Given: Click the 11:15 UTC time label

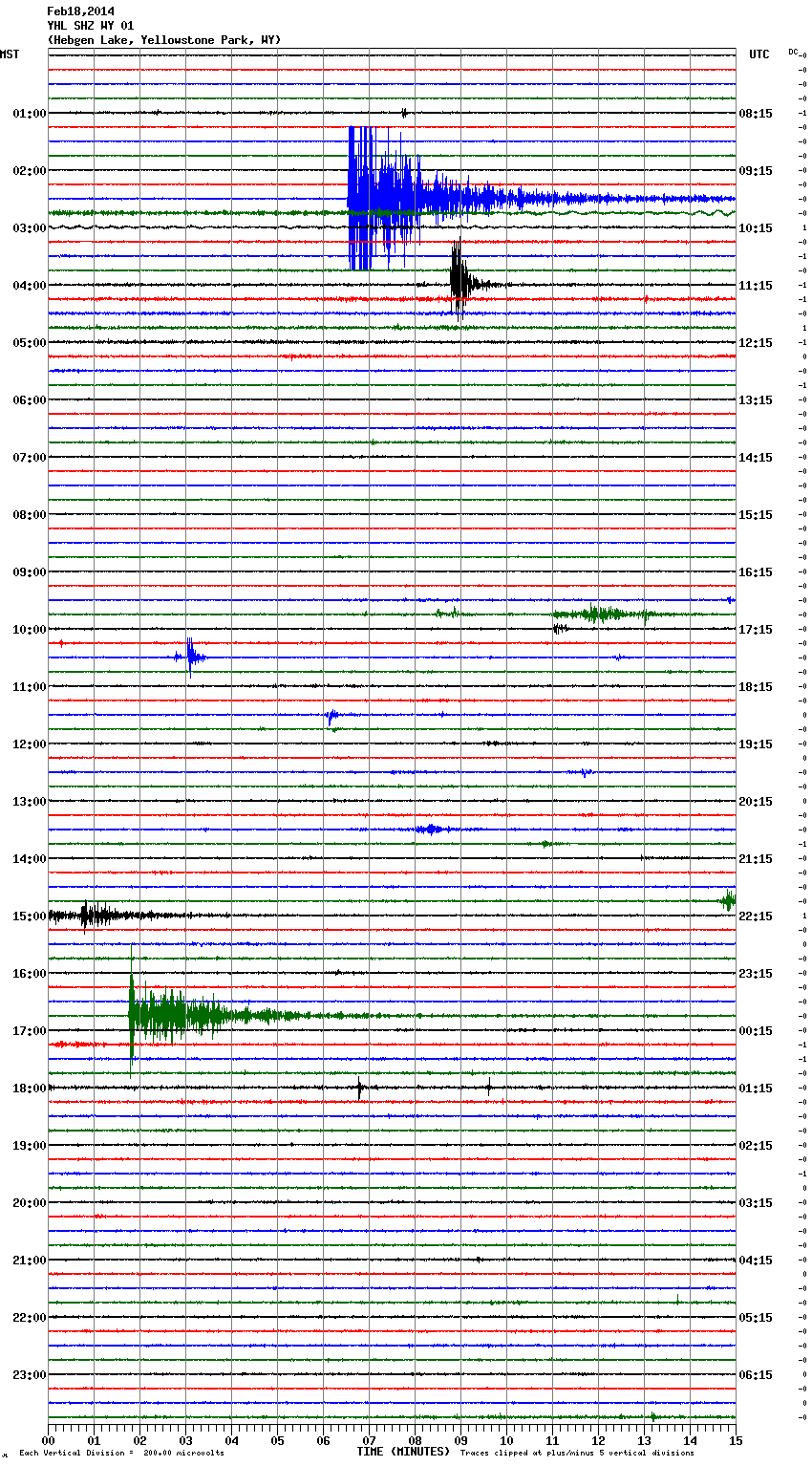Looking at the screenshot, I should pyautogui.click(x=756, y=286).
